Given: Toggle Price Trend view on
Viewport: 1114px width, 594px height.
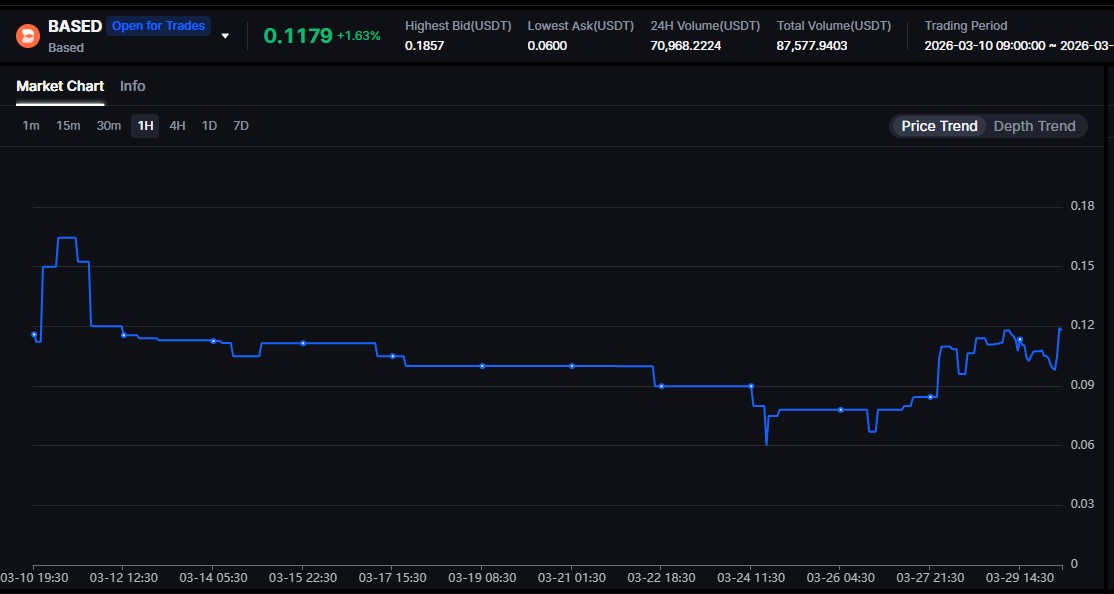Looking at the screenshot, I should click(x=937, y=125).
